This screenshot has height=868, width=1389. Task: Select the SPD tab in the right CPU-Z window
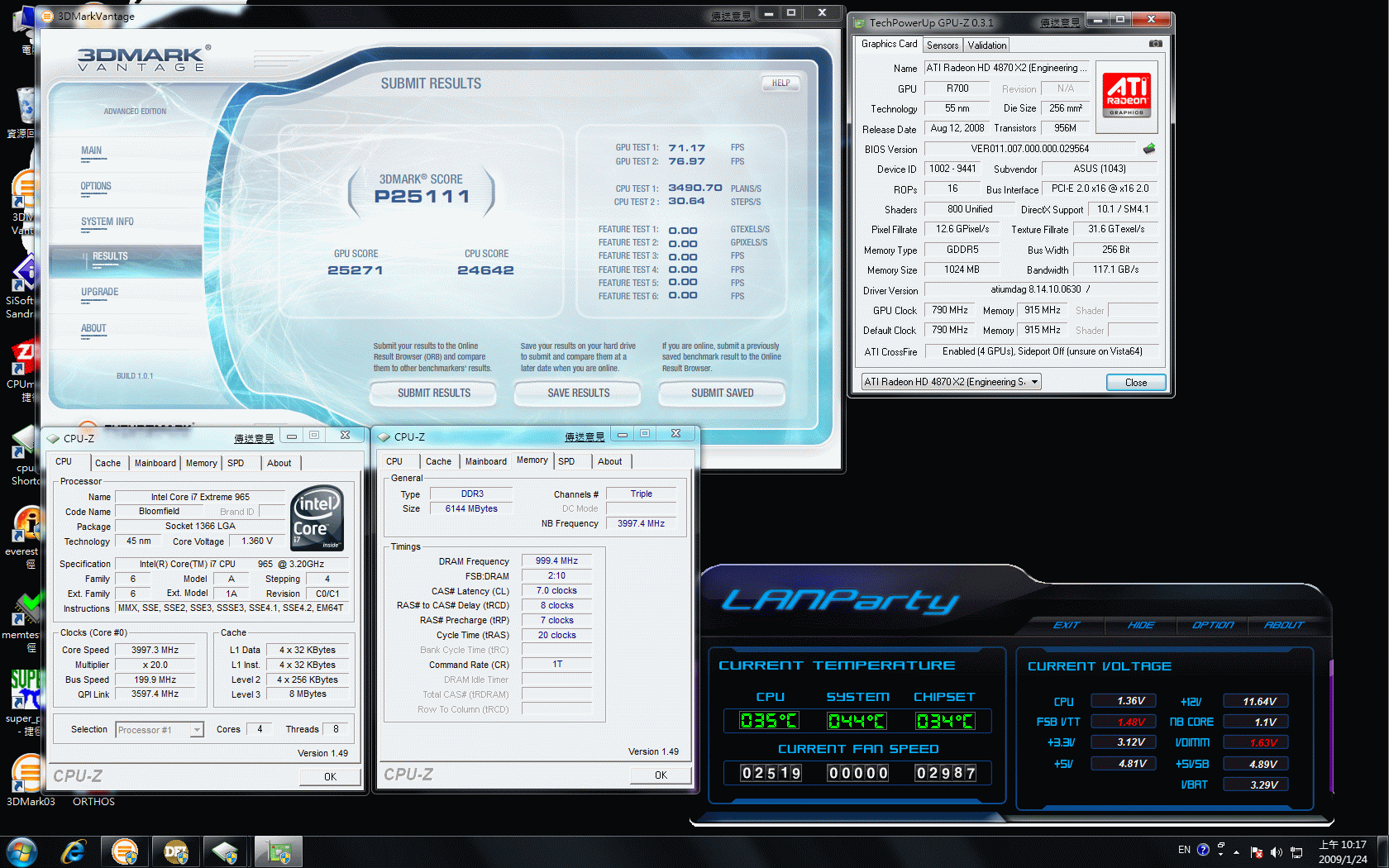point(566,461)
